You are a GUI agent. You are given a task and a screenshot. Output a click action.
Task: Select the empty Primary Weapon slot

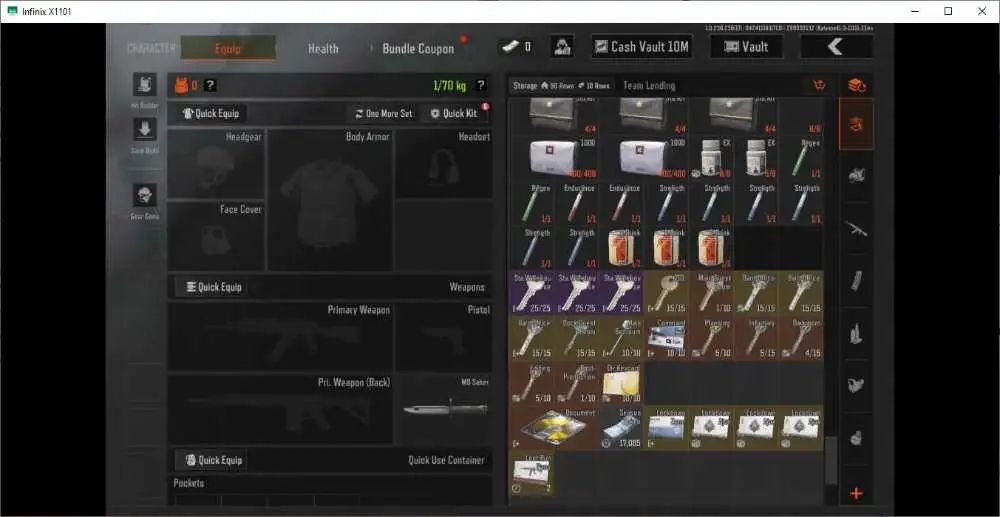[x=280, y=336]
